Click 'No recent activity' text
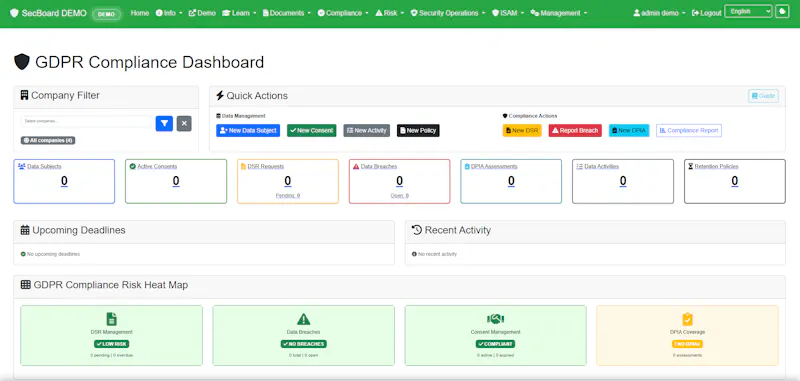 438,254
